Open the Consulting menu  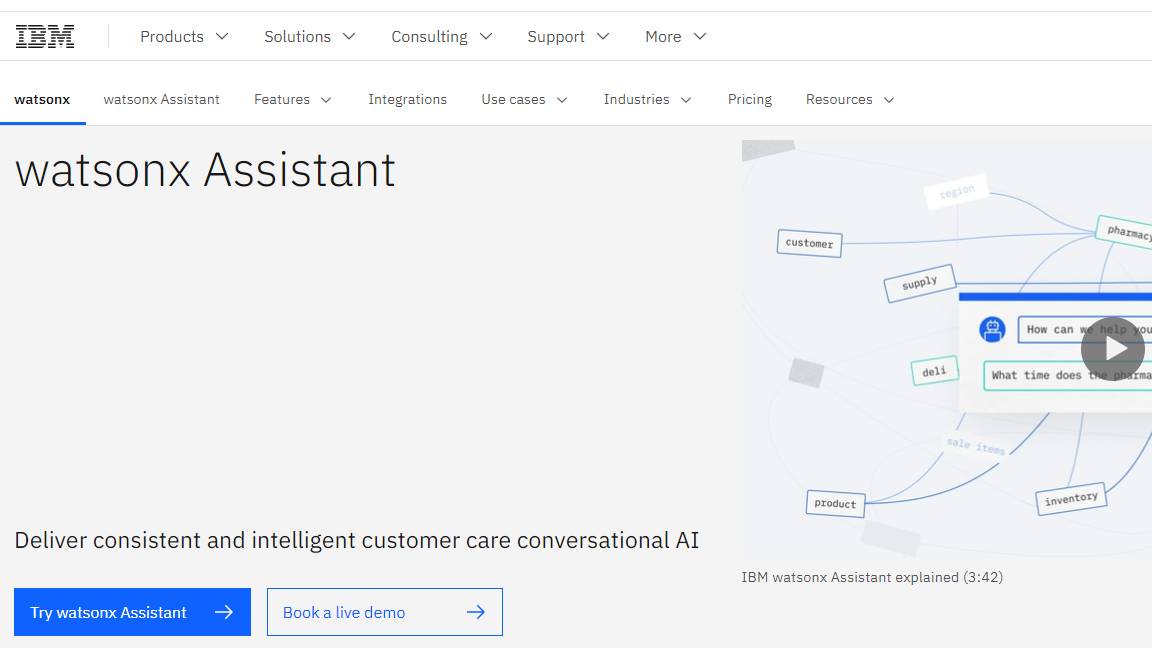(x=442, y=36)
